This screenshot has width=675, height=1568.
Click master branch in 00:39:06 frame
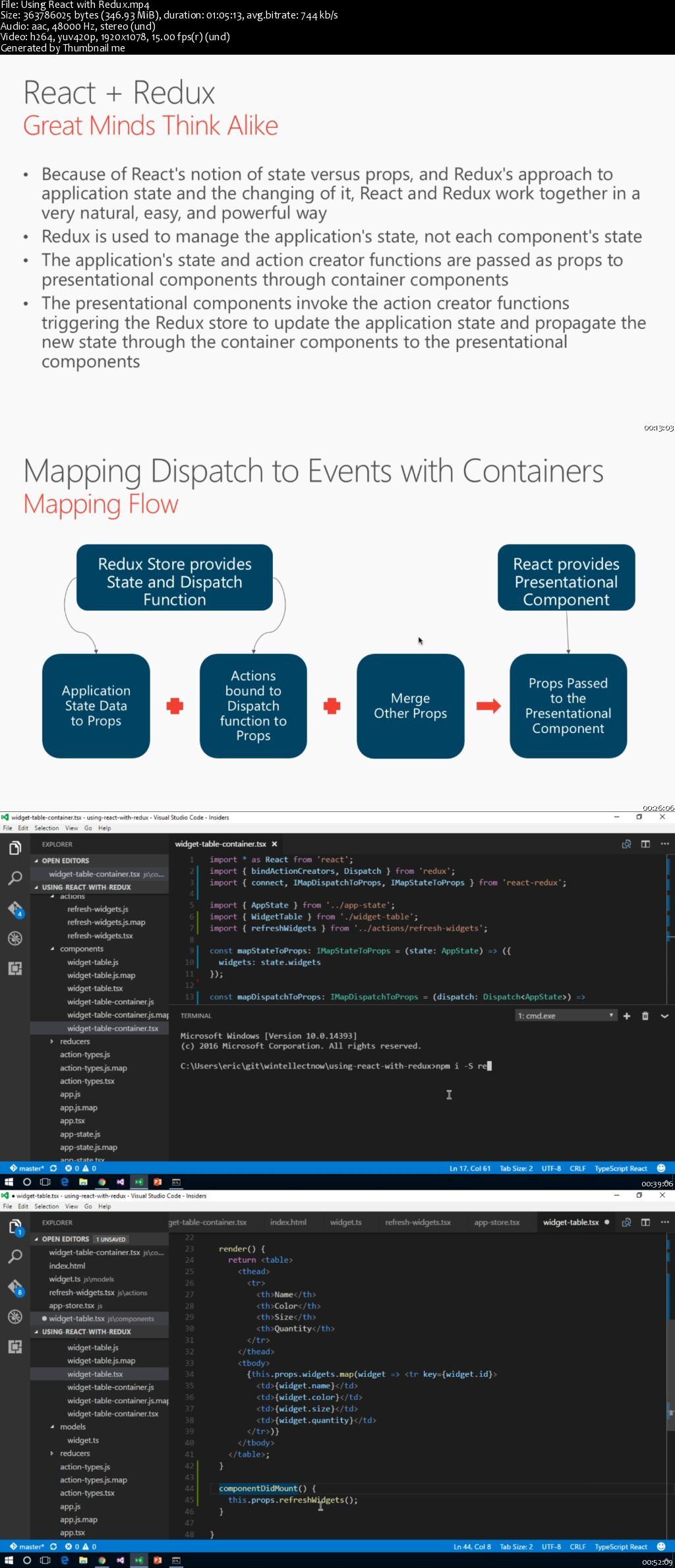click(27, 1168)
